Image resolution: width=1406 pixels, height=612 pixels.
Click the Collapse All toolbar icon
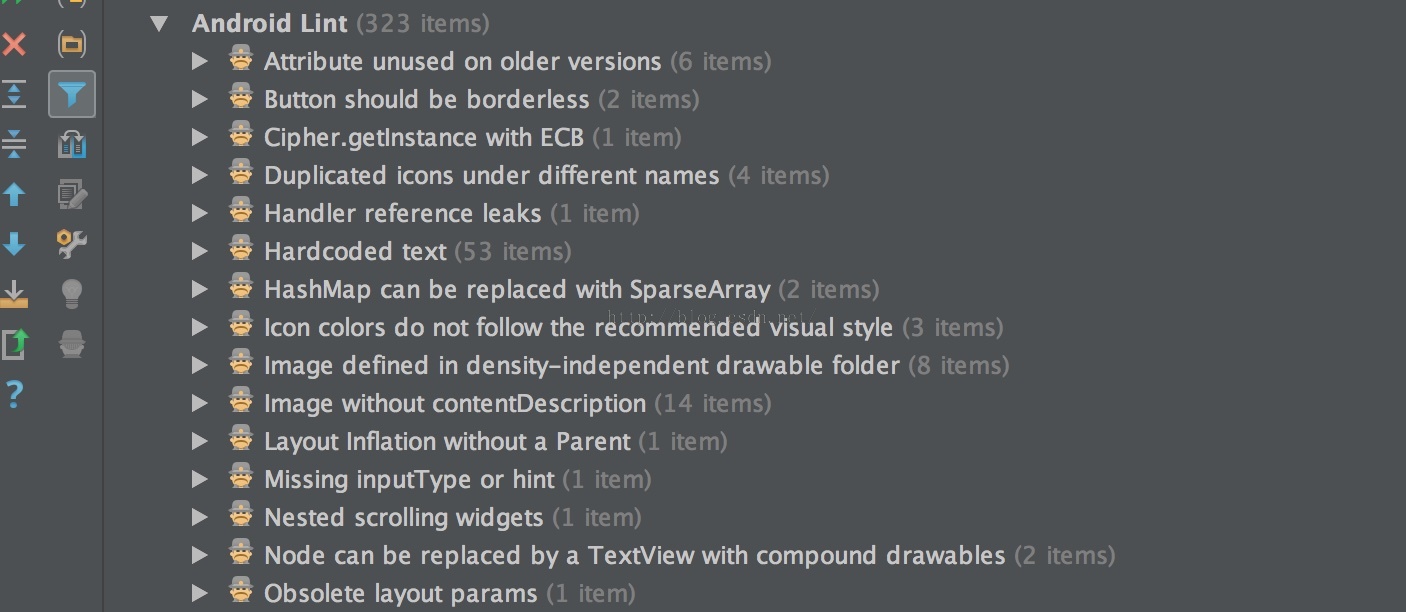click(x=14, y=144)
